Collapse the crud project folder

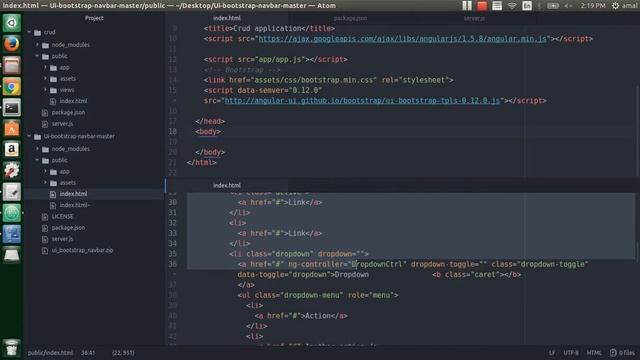[x=29, y=32]
